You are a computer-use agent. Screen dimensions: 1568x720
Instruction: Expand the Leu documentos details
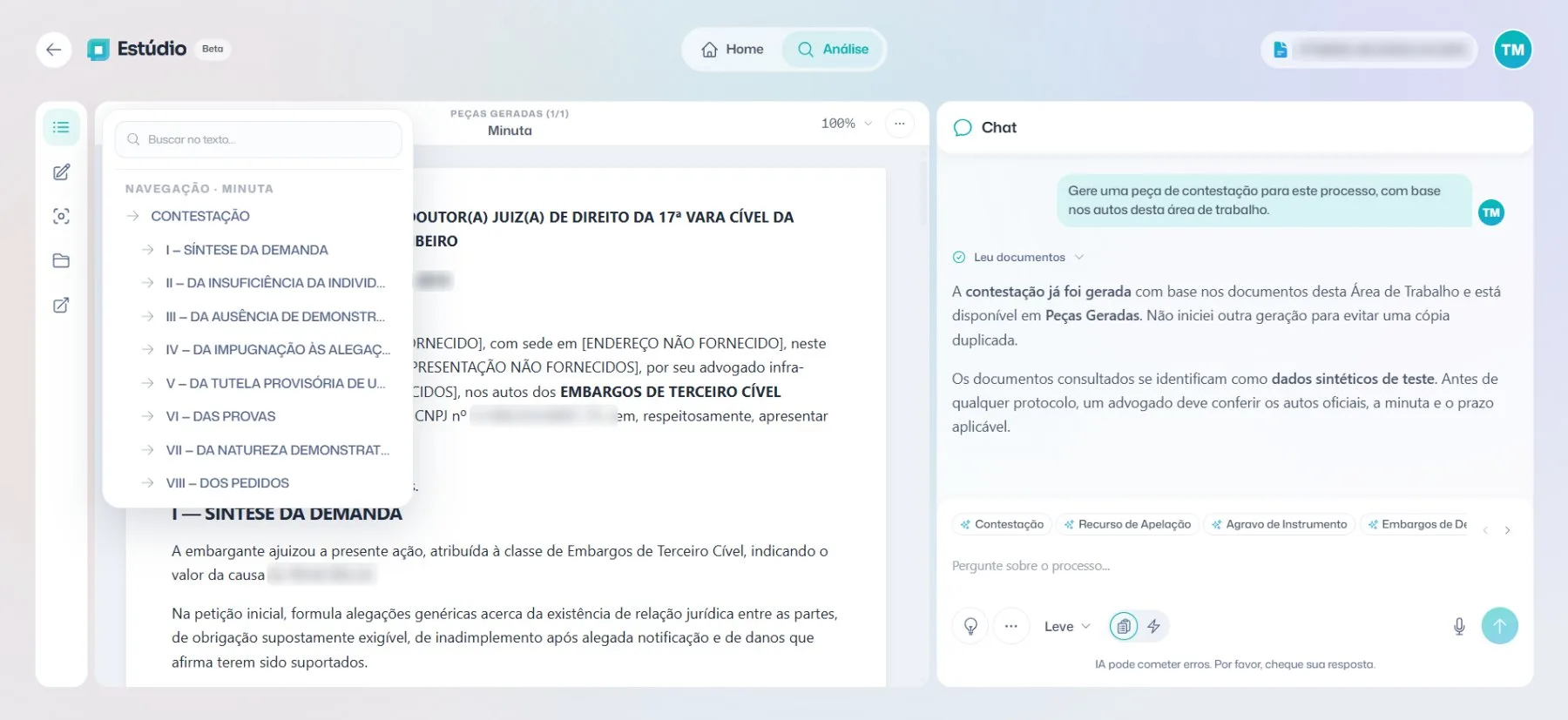click(x=1019, y=257)
